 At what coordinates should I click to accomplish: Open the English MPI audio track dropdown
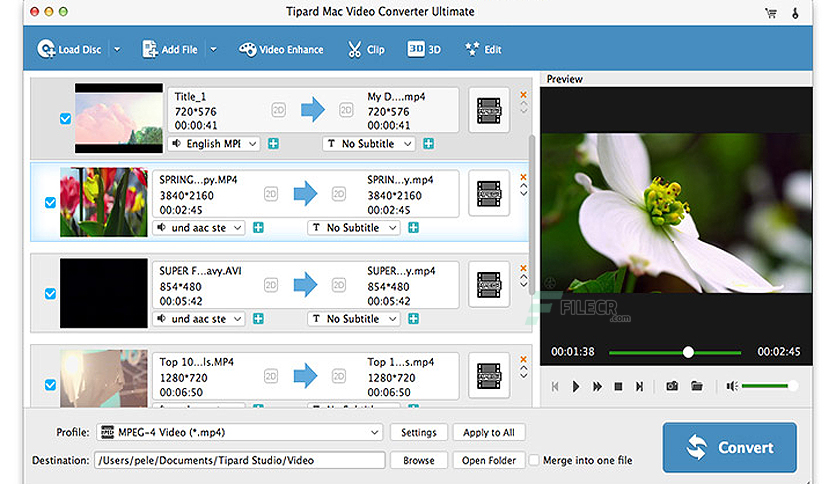214,144
